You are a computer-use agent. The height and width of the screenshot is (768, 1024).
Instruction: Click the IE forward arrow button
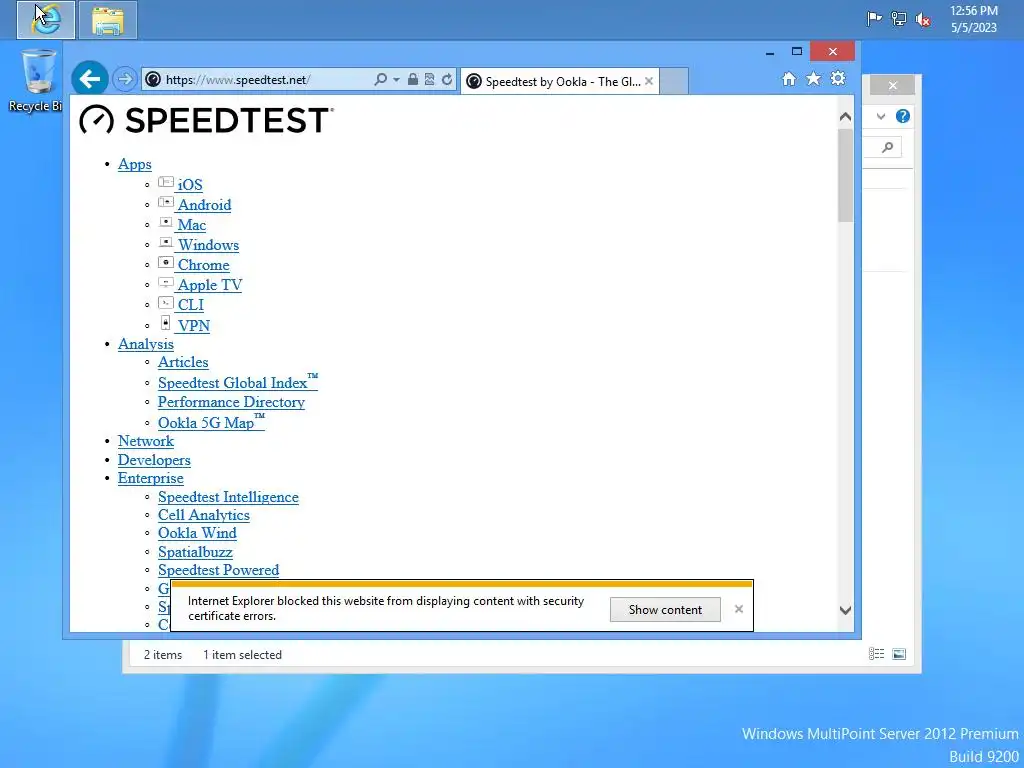coord(124,80)
